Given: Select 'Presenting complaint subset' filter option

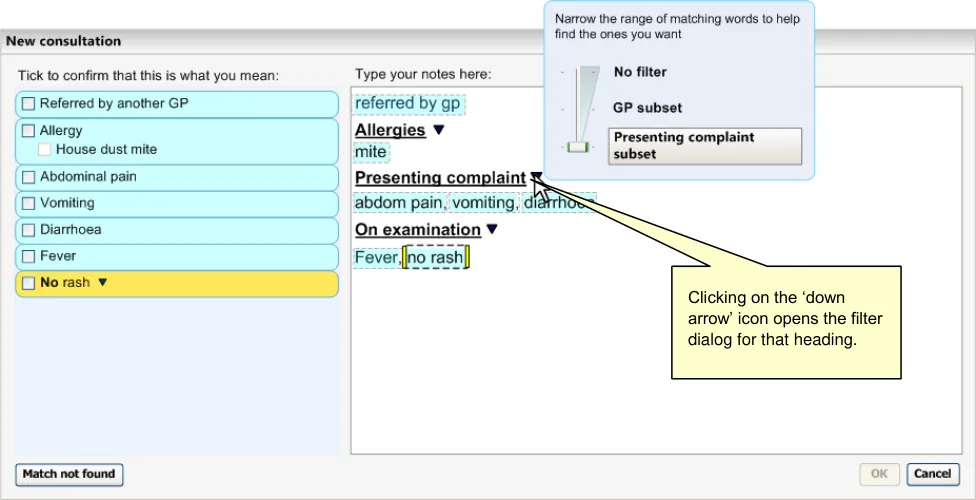Looking at the screenshot, I should pyautogui.click(x=704, y=146).
